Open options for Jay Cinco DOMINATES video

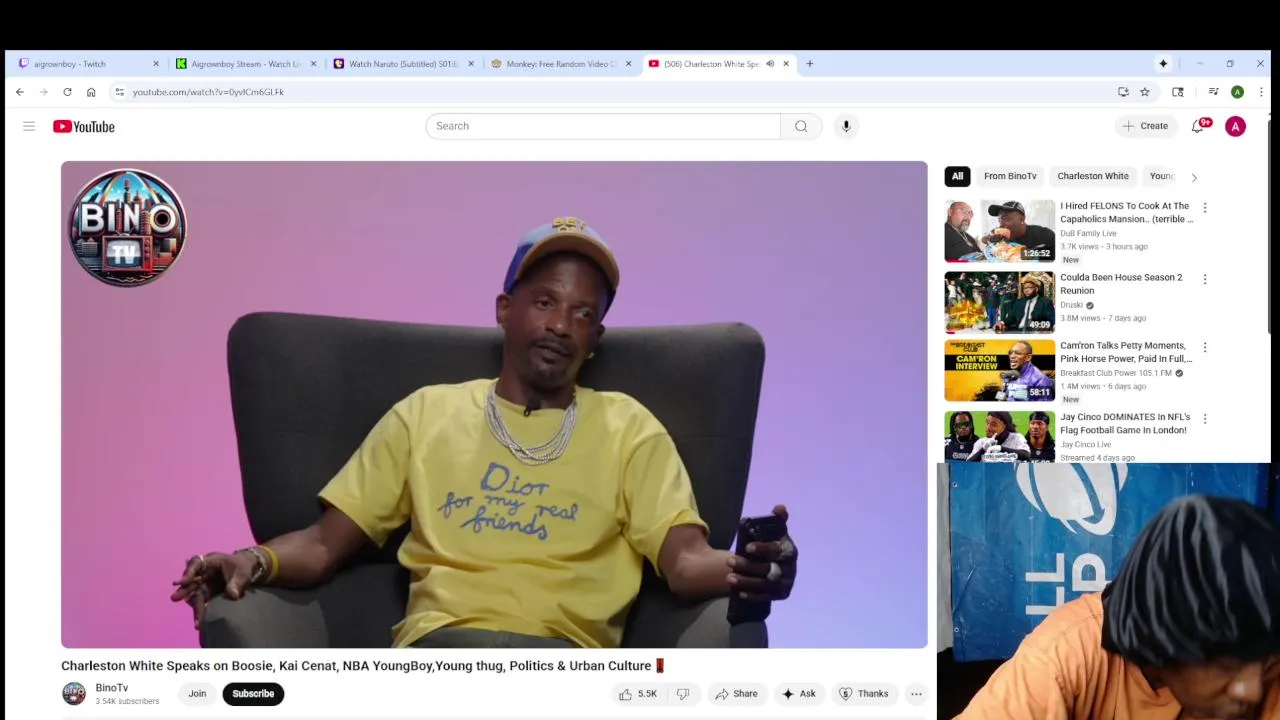tap(1205, 419)
